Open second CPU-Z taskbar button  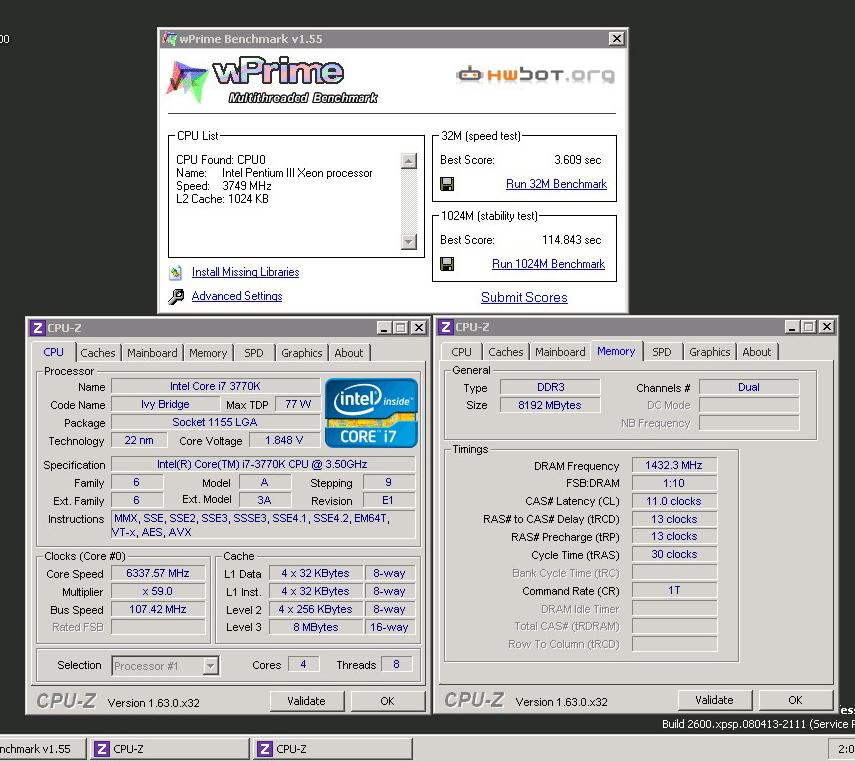[x=333, y=749]
